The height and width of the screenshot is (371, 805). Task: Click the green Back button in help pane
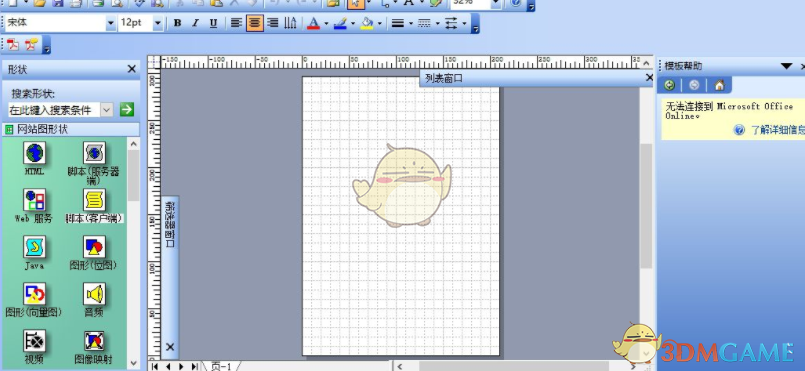tap(669, 85)
